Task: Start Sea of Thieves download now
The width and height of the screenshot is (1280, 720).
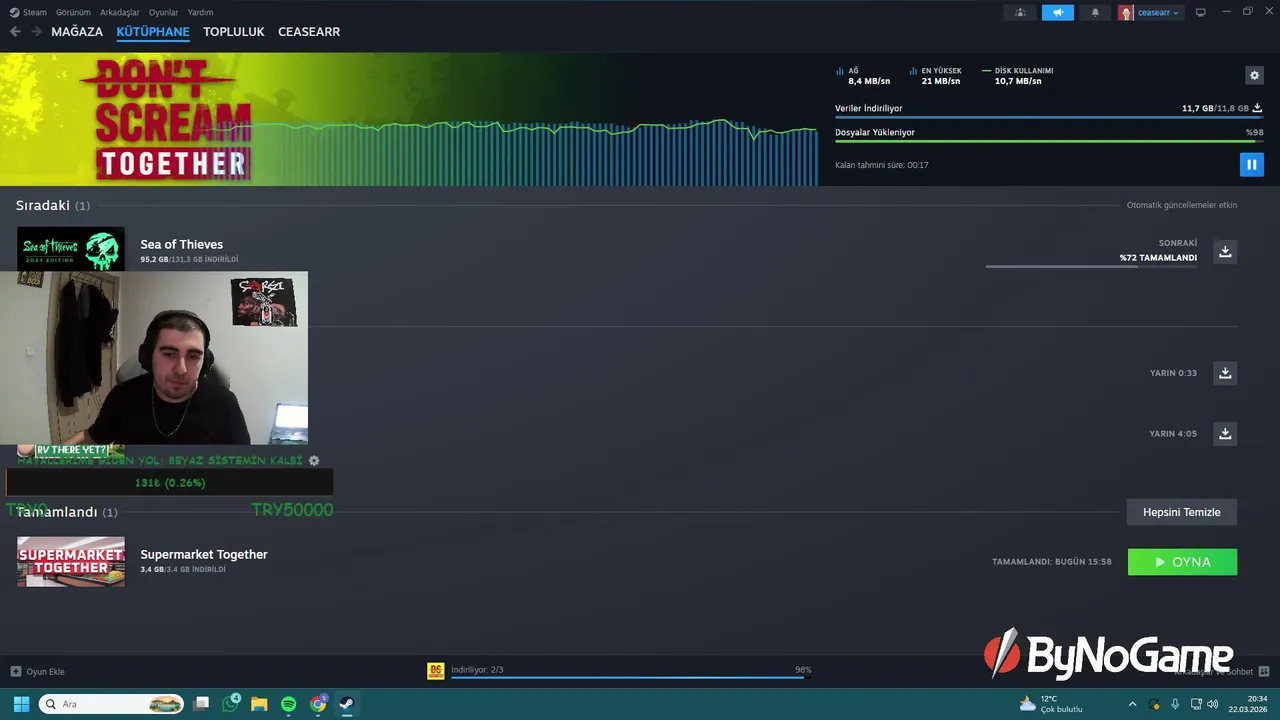Action: click(1225, 251)
